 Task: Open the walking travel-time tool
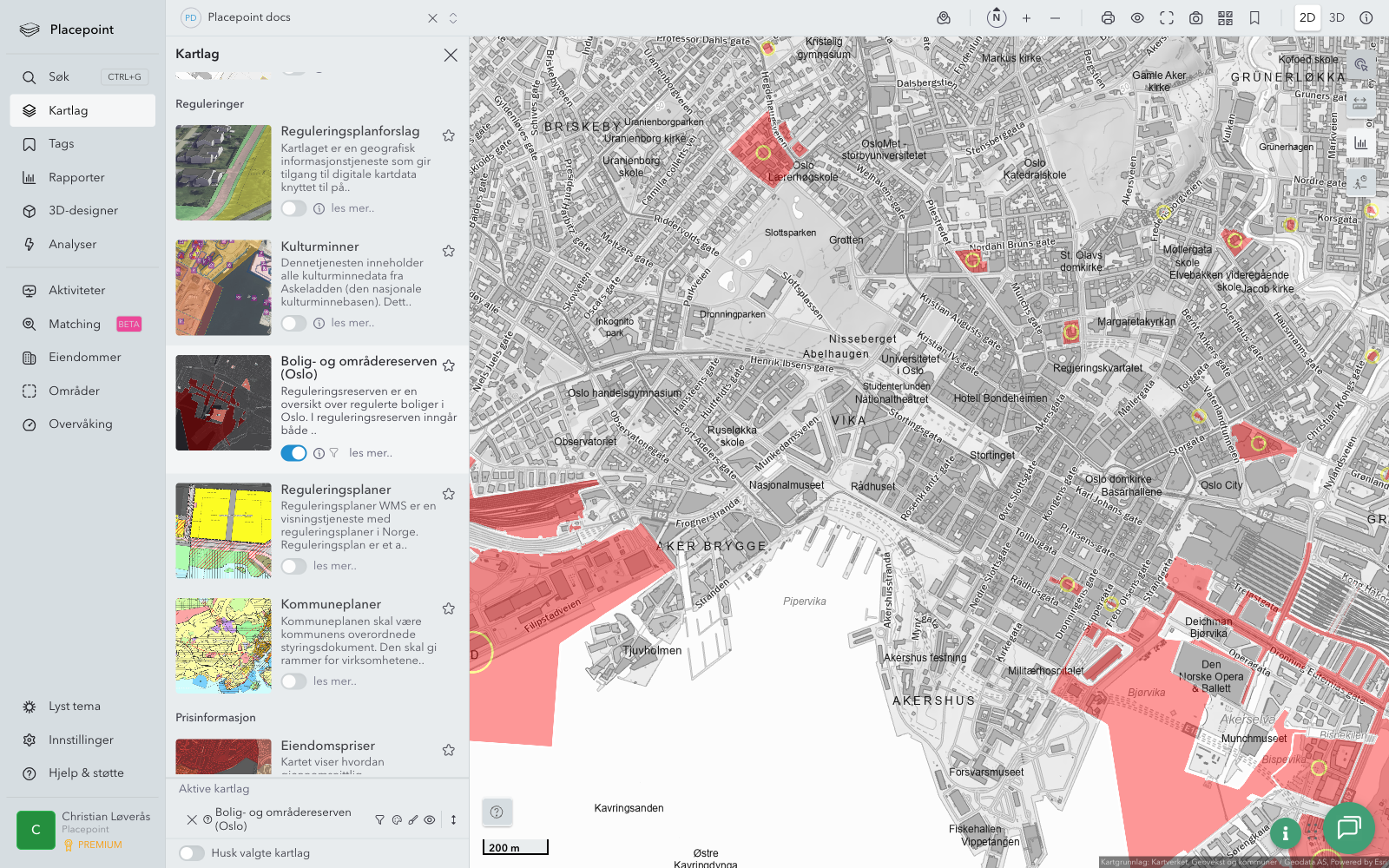pyautogui.click(x=1360, y=181)
